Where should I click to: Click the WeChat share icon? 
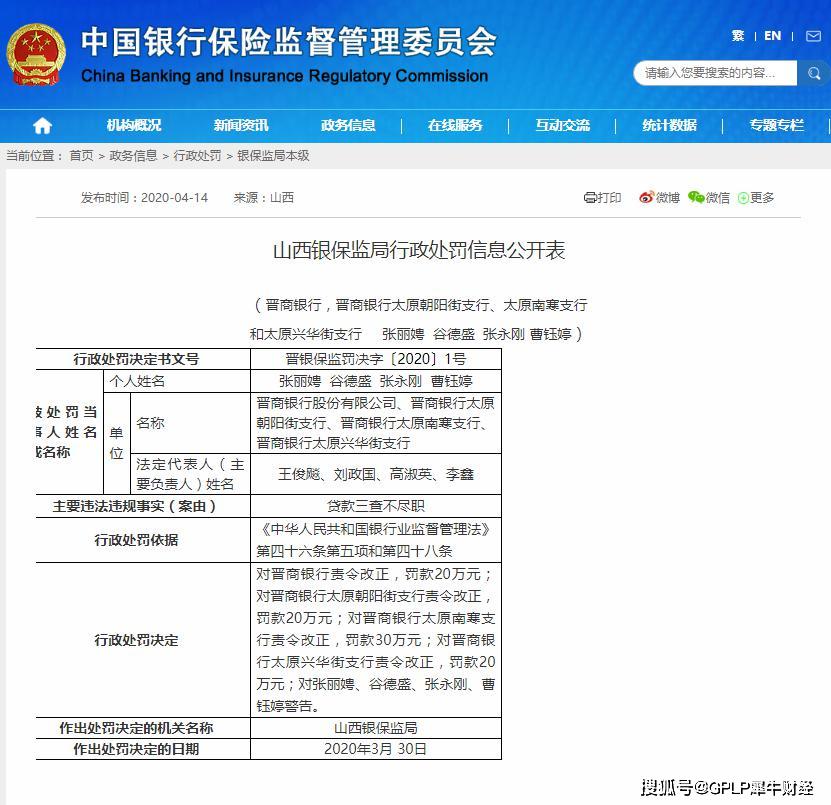[x=696, y=197]
